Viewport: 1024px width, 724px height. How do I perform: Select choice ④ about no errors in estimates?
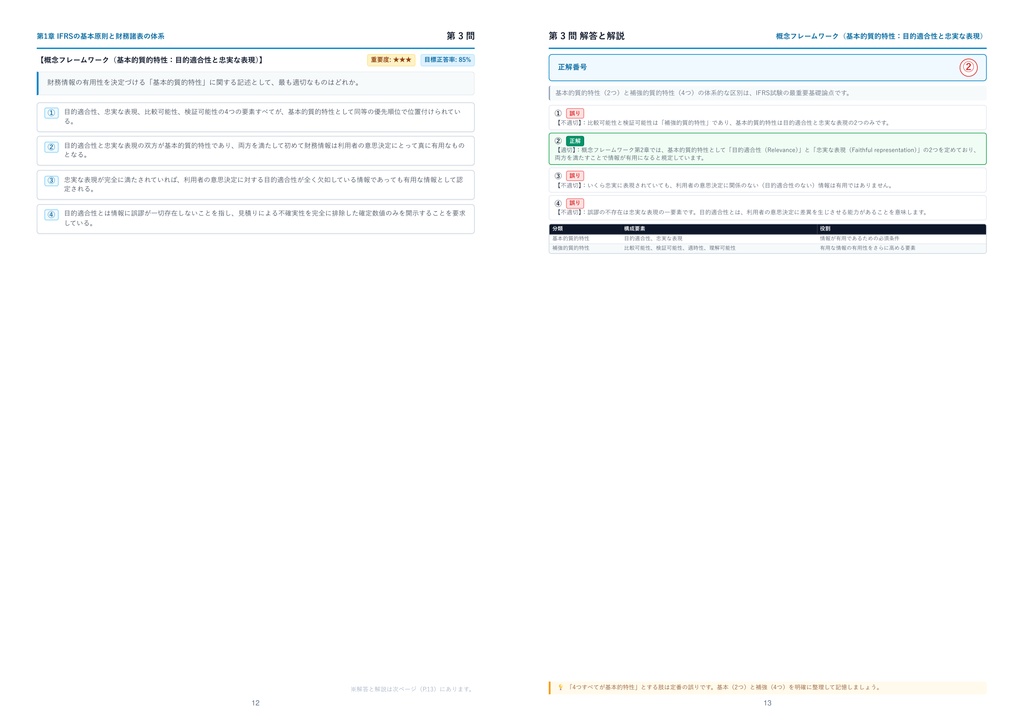tap(255, 219)
